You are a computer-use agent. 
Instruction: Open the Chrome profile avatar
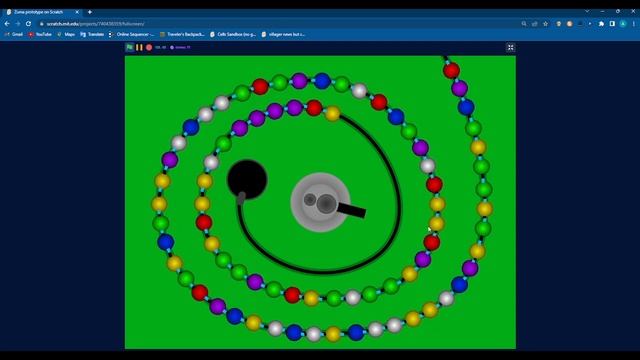(623, 24)
